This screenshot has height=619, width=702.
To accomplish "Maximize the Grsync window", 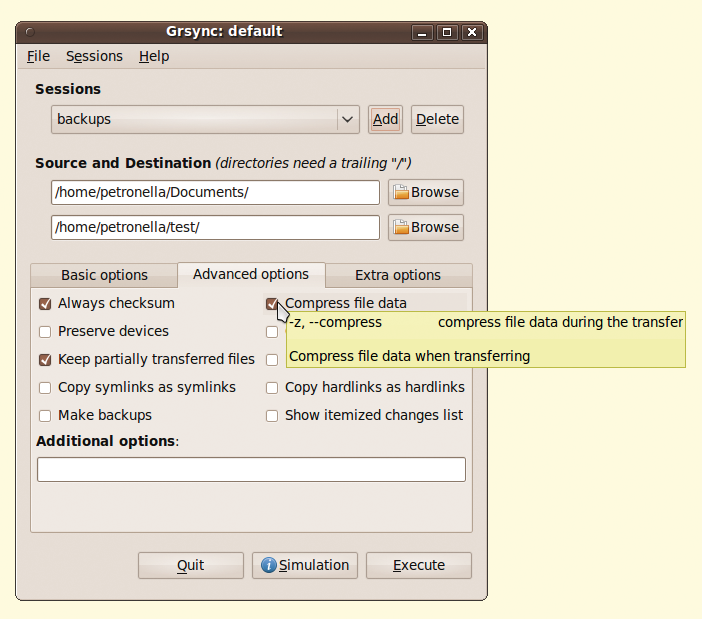I will pos(447,32).
